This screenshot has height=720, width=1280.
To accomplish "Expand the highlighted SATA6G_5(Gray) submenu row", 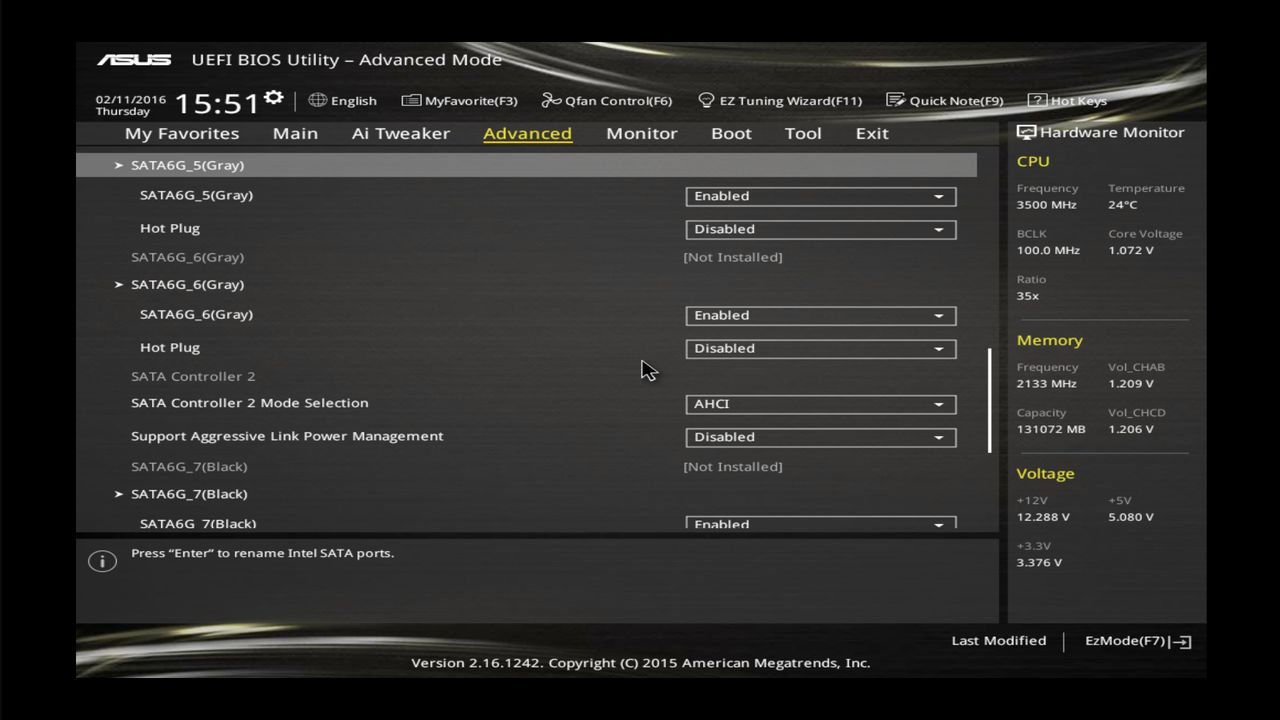I will 527,165.
